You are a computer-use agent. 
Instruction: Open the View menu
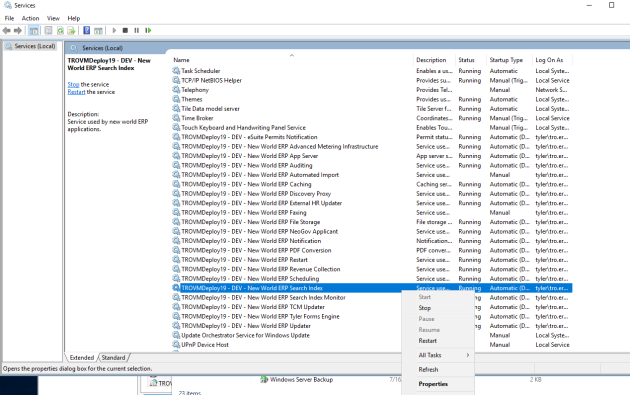(x=53, y=18)
